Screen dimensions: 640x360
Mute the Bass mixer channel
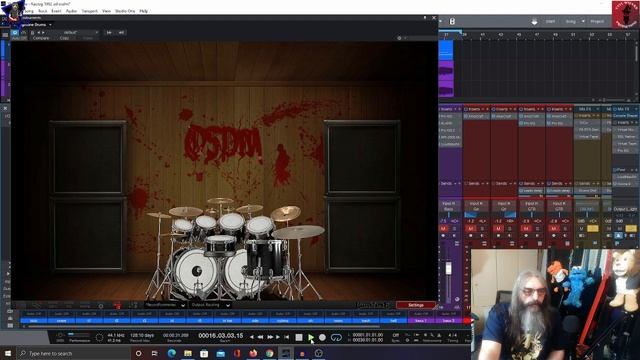444,229
